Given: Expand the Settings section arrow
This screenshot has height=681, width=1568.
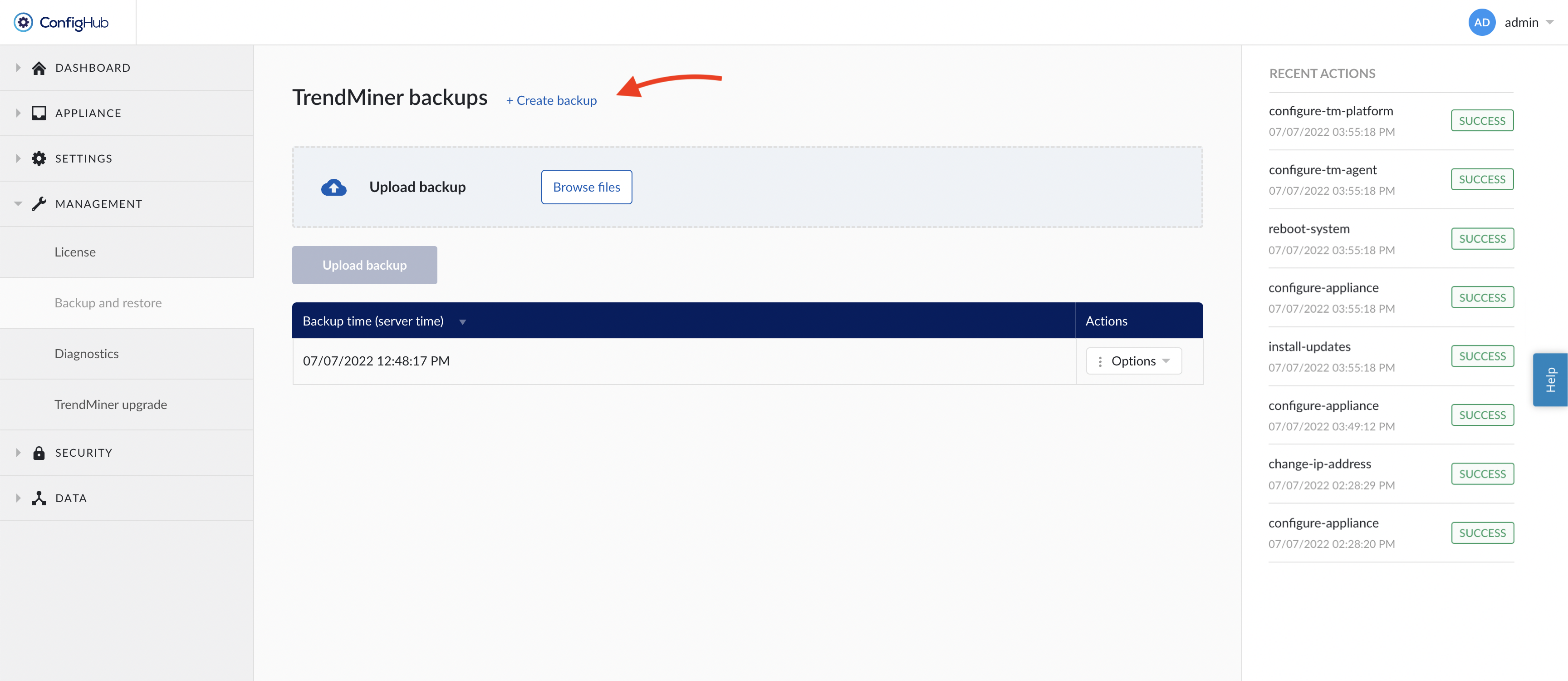Looking at the screenshot, I should 18,158.
